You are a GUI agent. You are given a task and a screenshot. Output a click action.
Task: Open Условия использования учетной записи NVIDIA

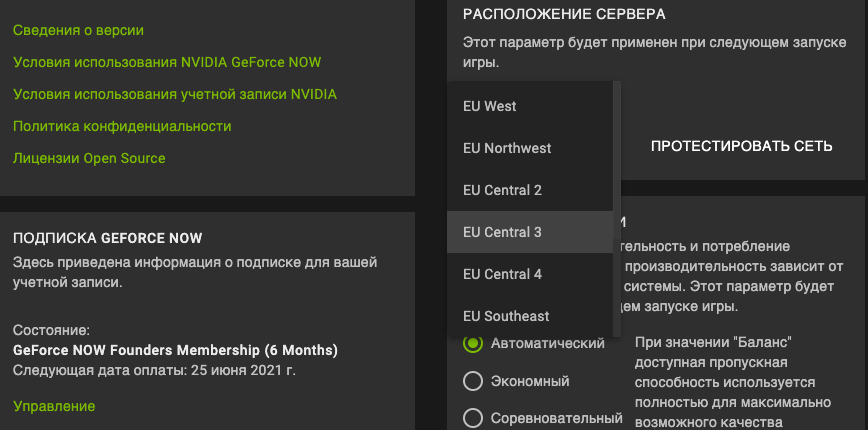(175, 94)
